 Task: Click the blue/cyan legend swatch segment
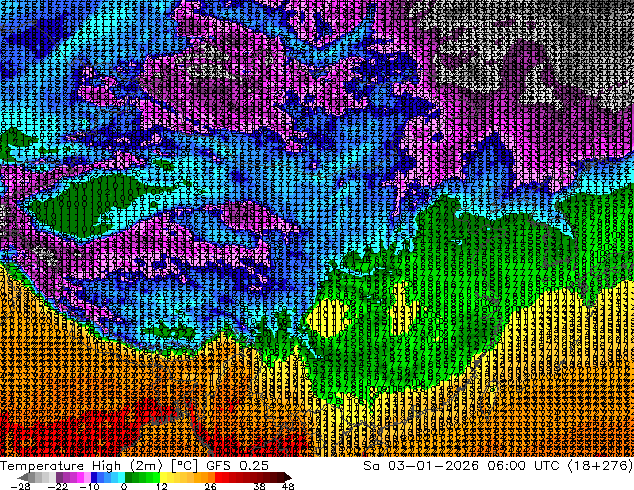click(x=108, y=477)
